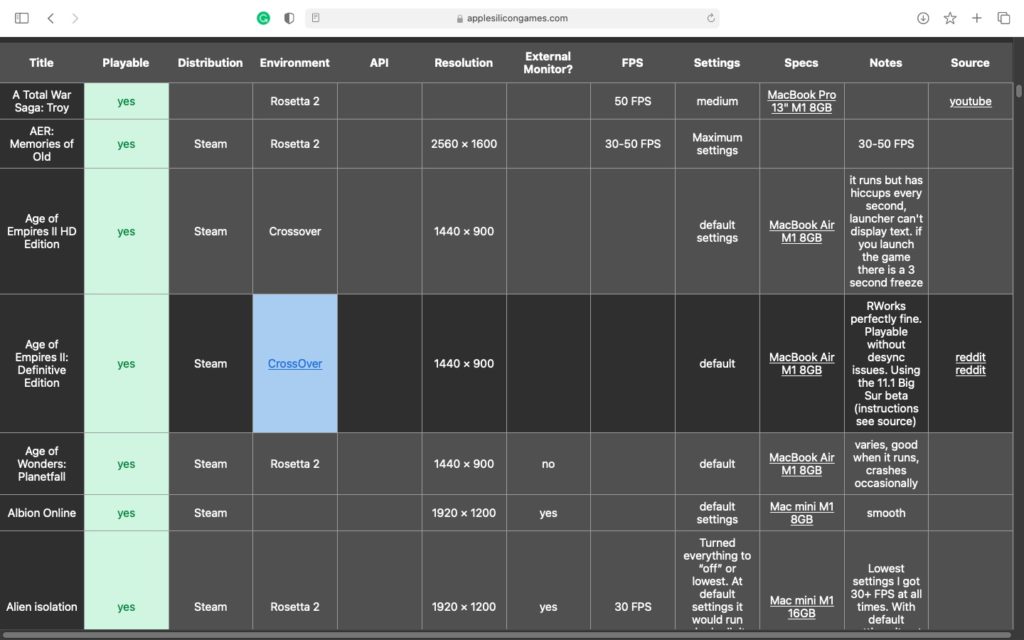Click the first reddit source link
This screenshot has width=1024, height=640.
[x=970, y=357]
